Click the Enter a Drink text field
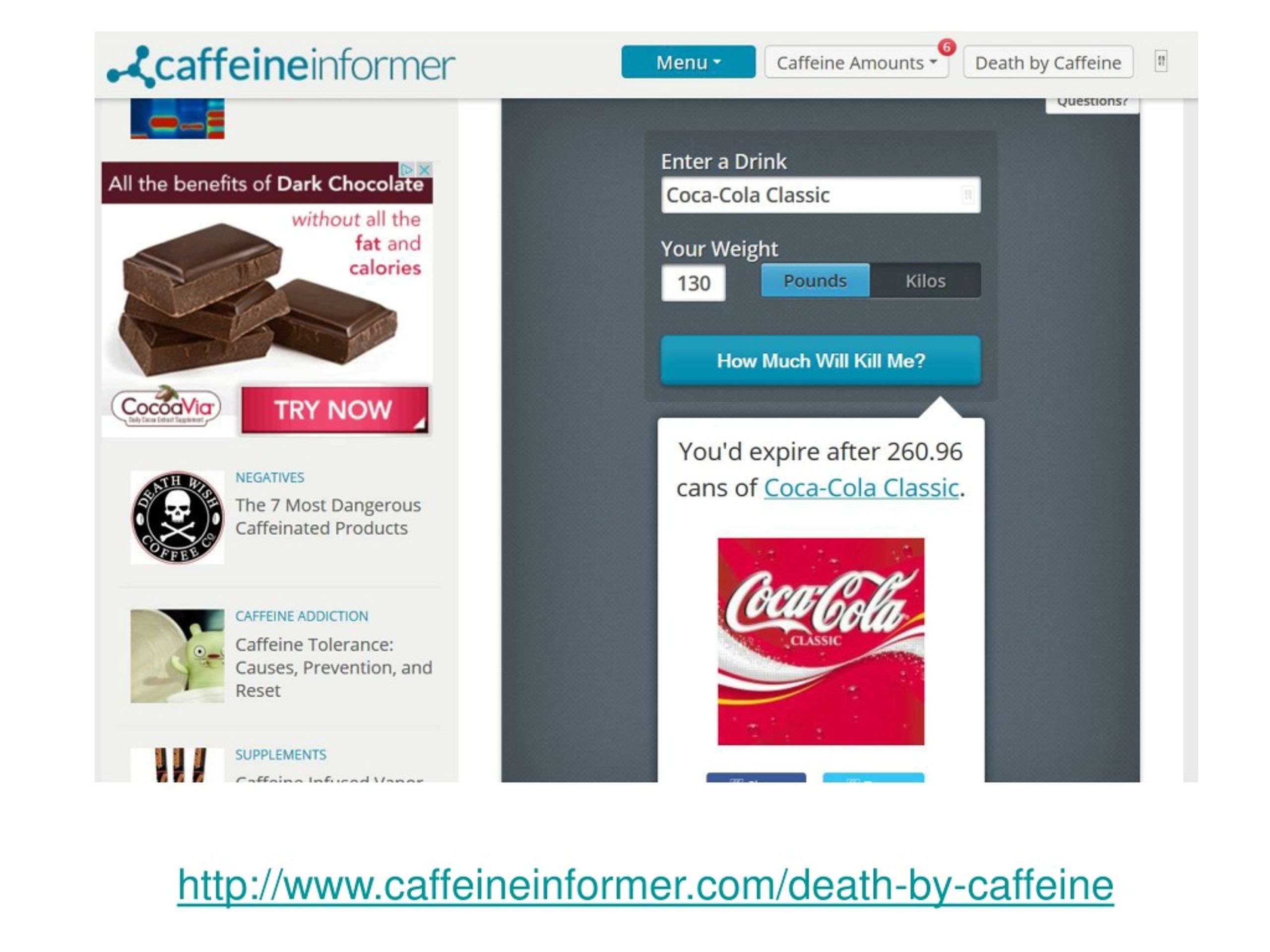 [x=821, y=195]
